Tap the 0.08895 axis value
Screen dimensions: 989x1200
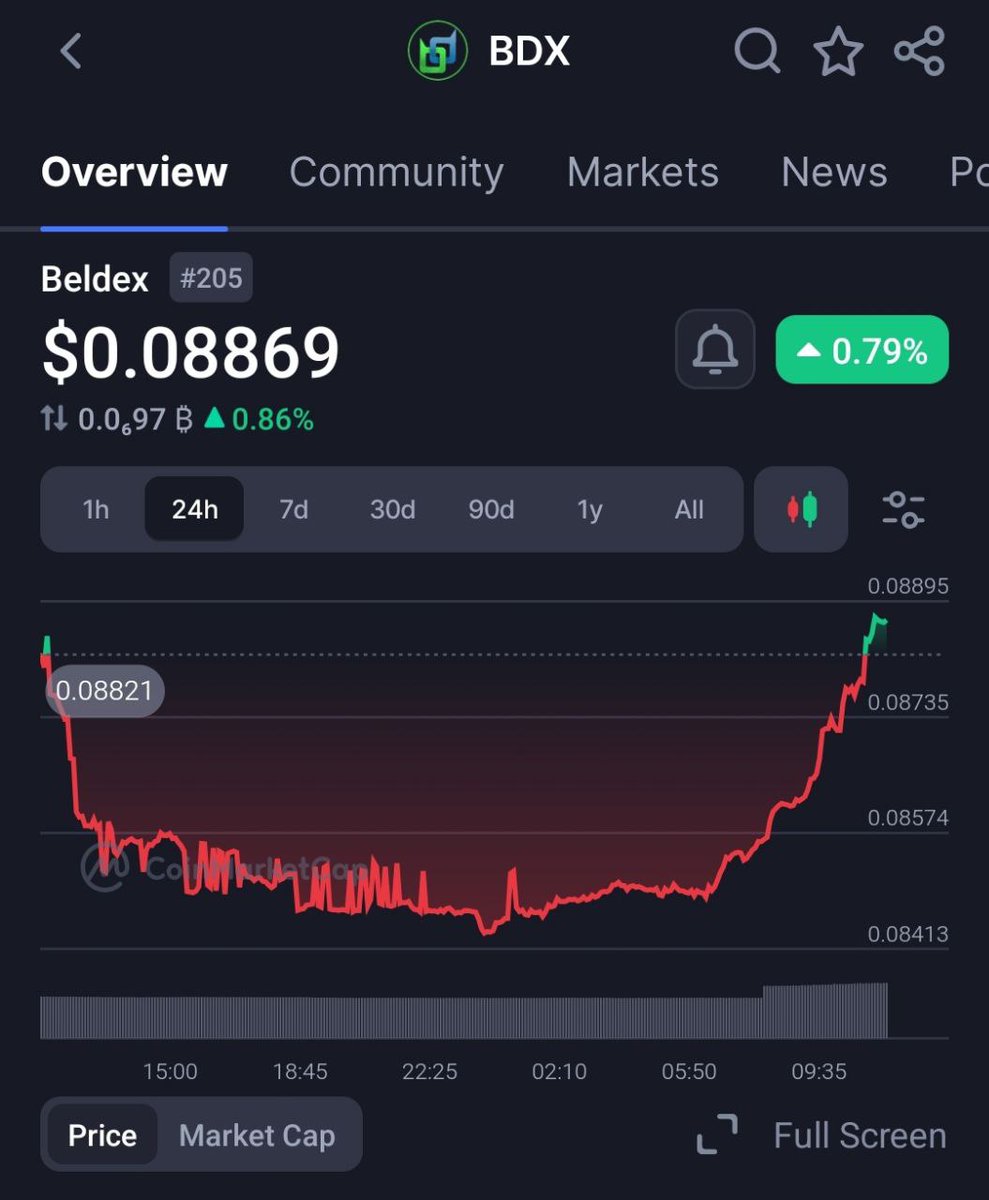pos(908,586)
